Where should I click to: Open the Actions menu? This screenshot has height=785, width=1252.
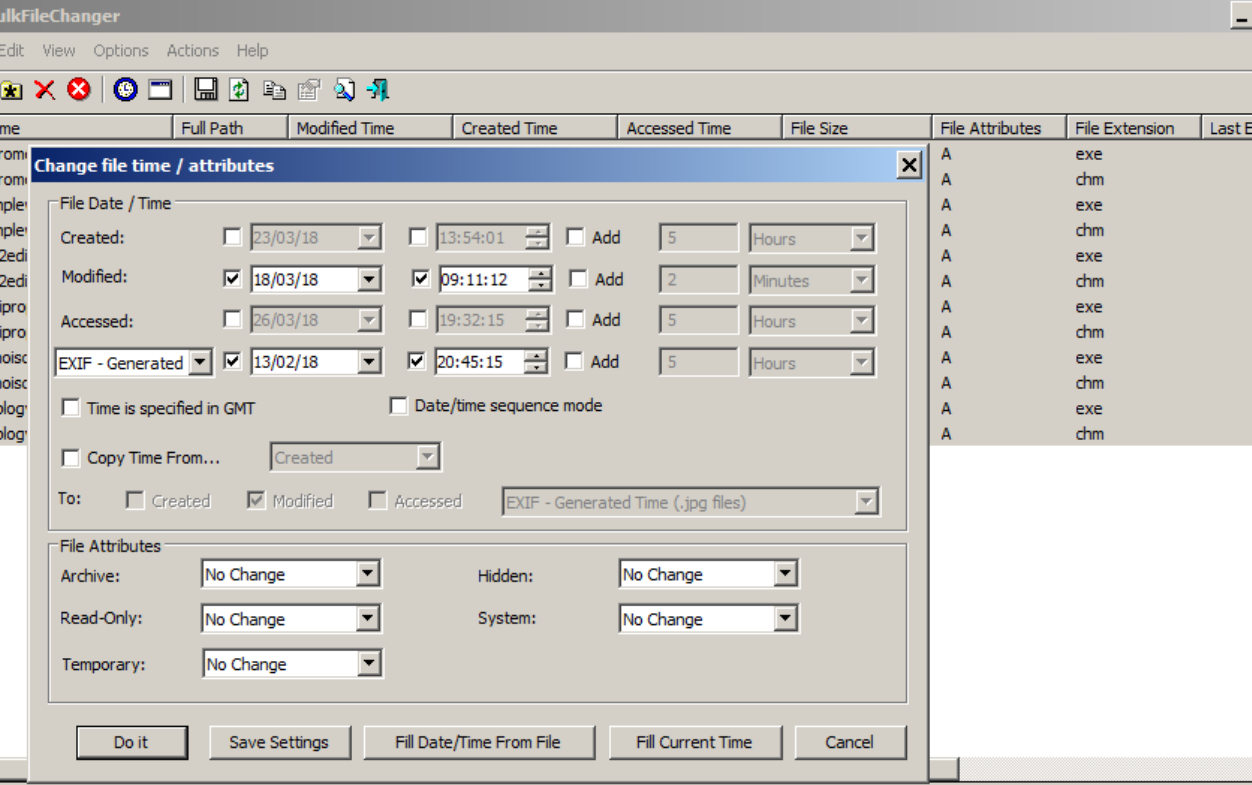(192, 50)
